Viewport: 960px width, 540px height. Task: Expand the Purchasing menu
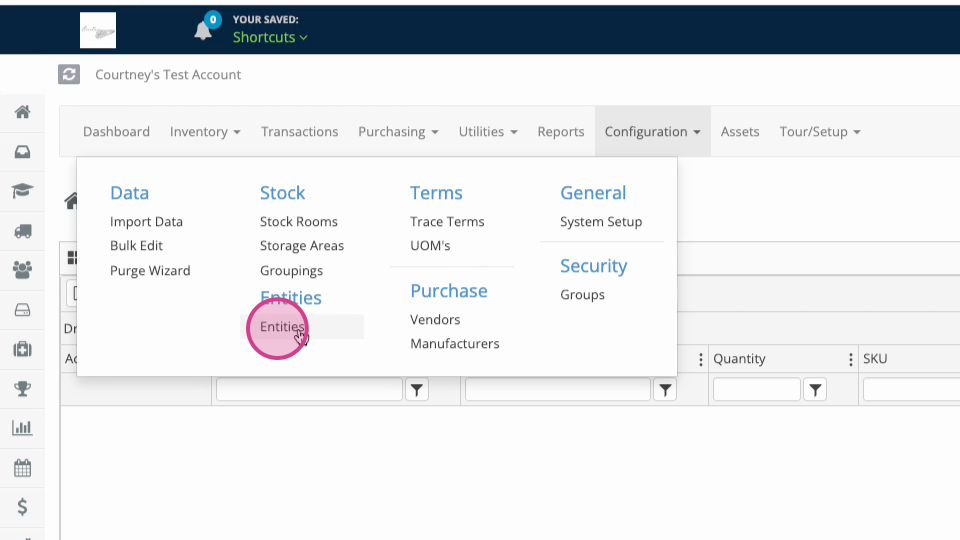click(x=398, y=132)
